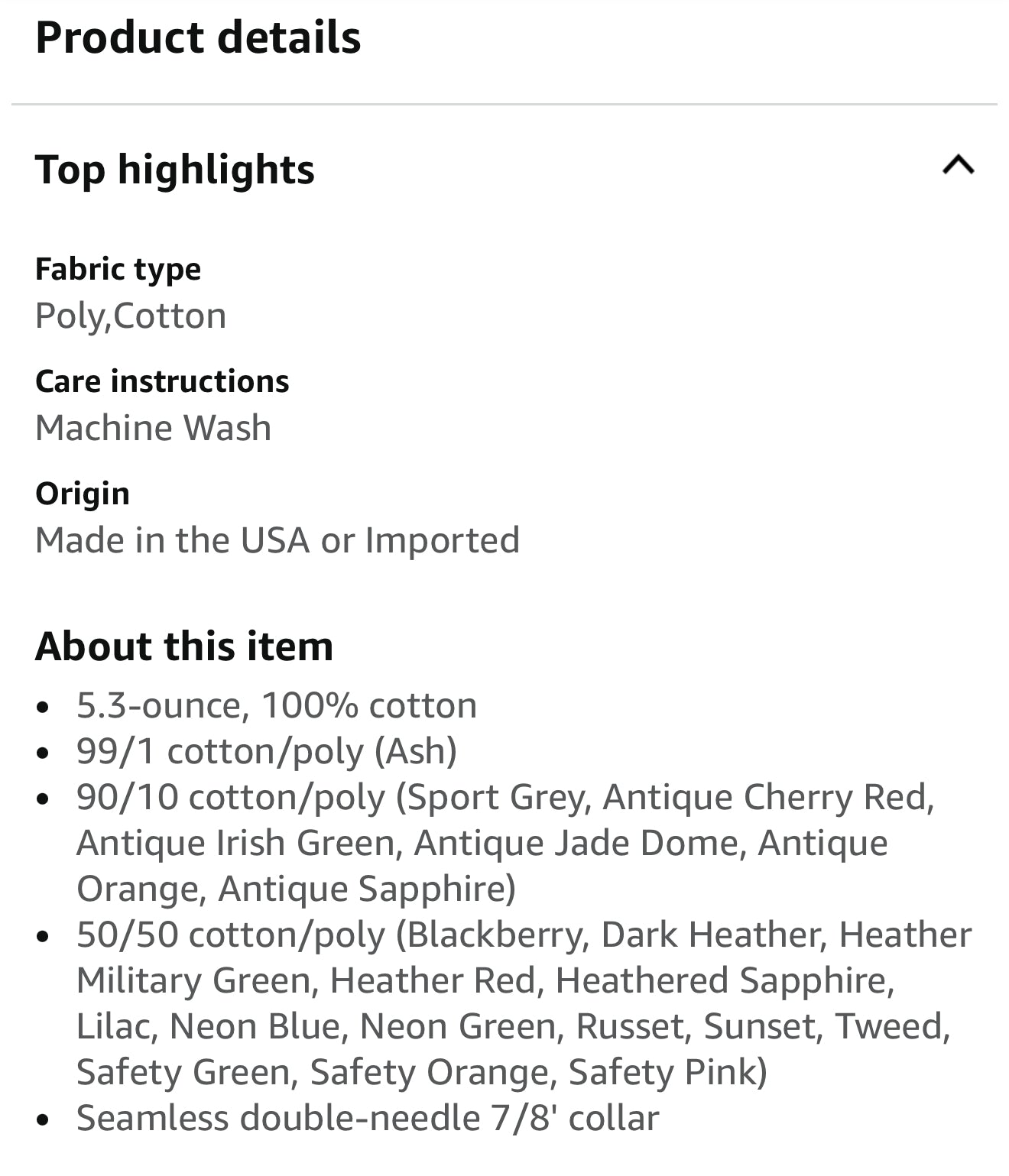This screenshot has height=1176, width=1009.
Task: Click the Origin label
Action: (83, 494)
